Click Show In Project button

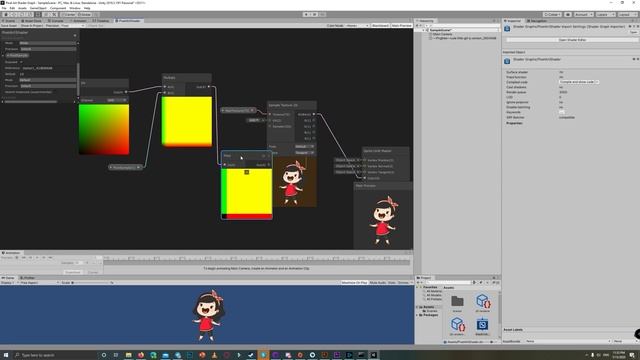click(31, 26)
